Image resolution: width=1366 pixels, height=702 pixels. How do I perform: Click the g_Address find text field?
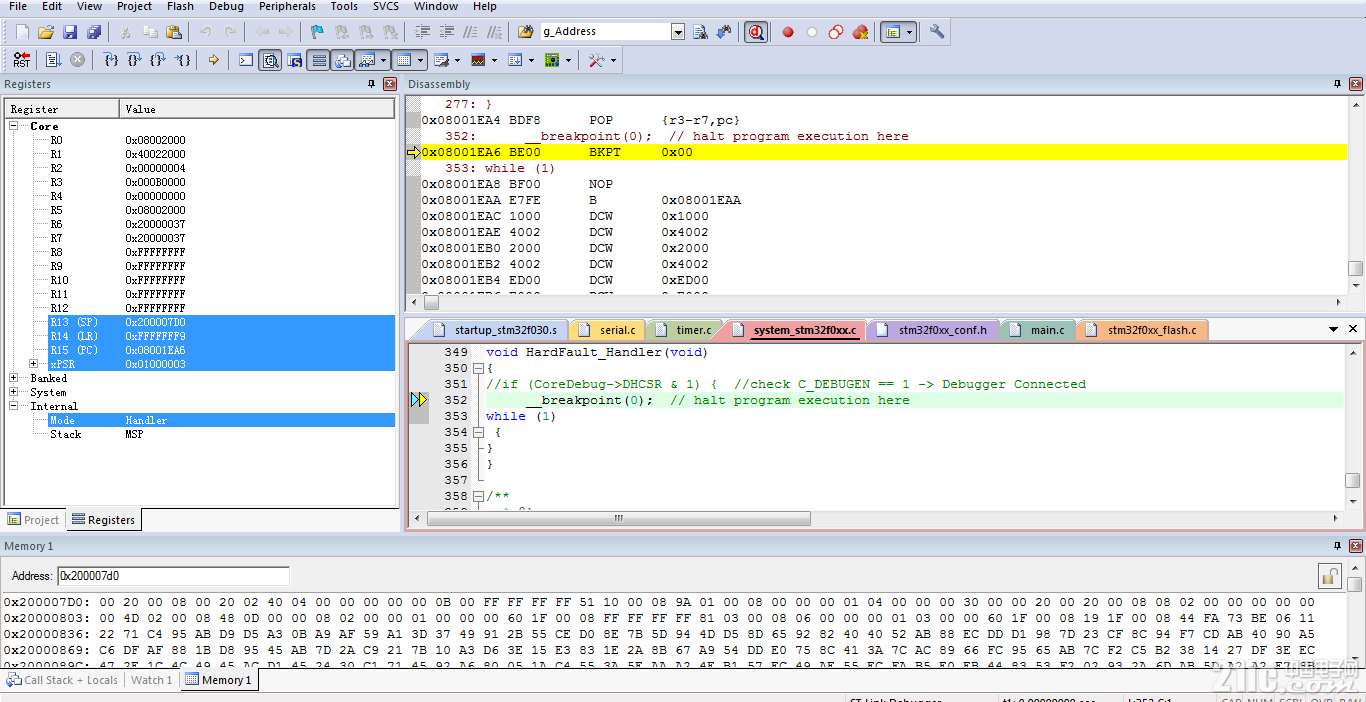606,32
